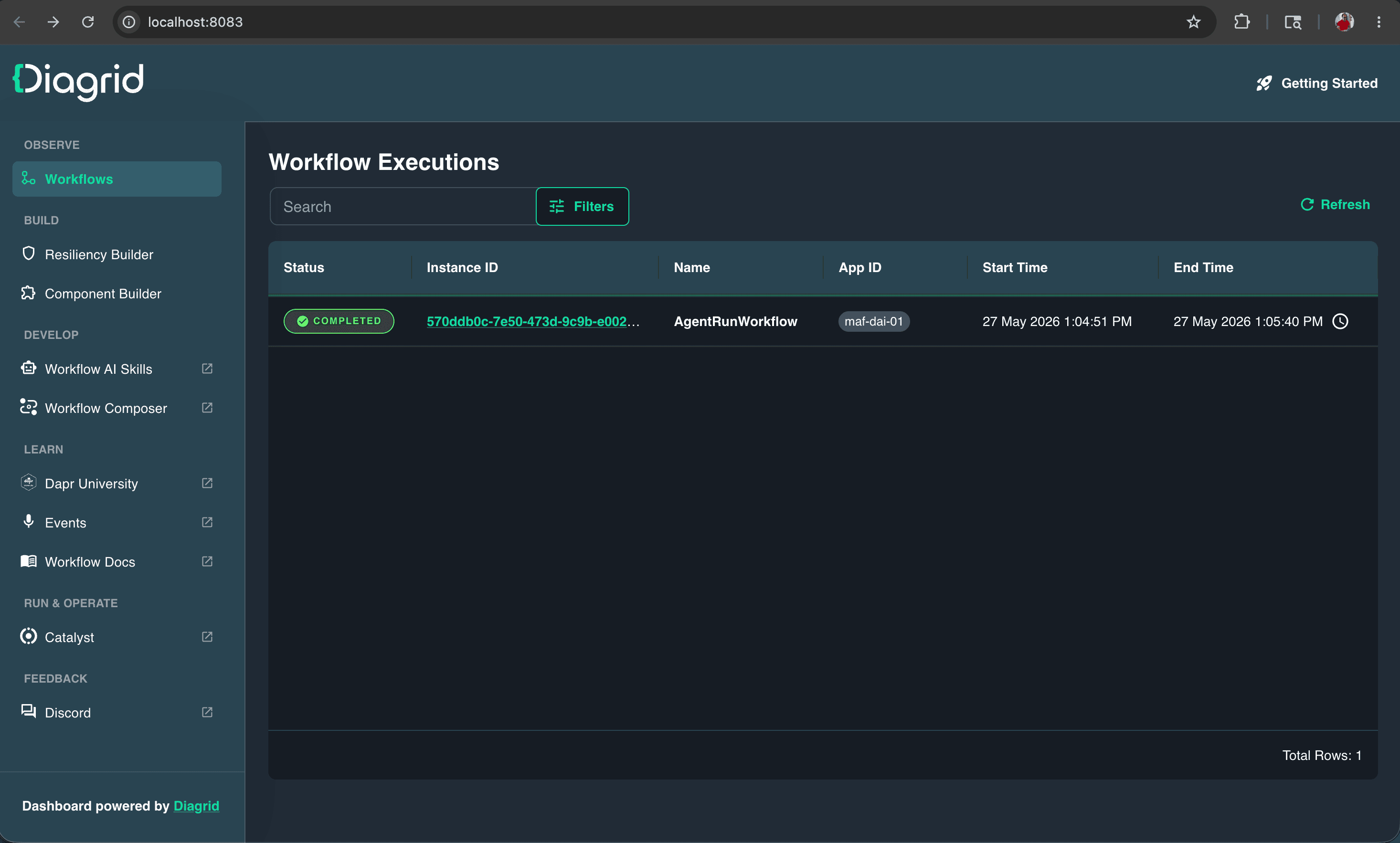The image size is (1400, 843).
Task: Click the Discord chat bubble icon
Action: coord(28,711)
